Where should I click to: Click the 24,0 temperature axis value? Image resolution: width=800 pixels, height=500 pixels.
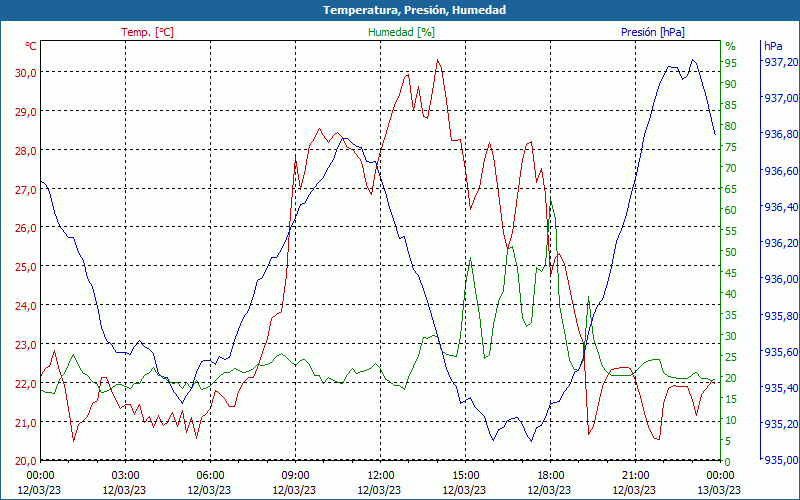point(26,306)
